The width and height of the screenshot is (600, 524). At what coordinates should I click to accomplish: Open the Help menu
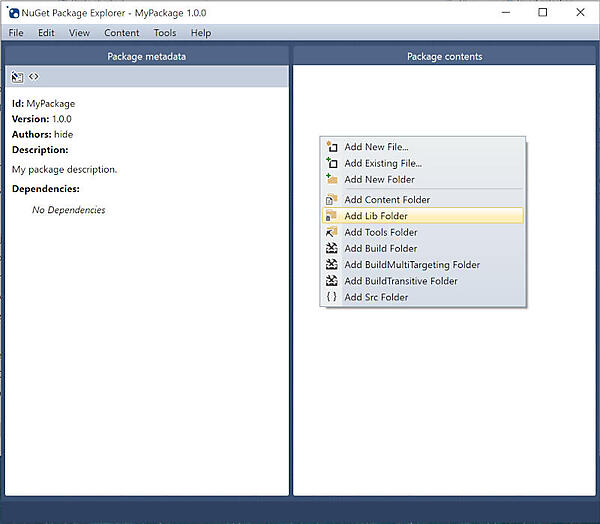click(x=201, y=33)
